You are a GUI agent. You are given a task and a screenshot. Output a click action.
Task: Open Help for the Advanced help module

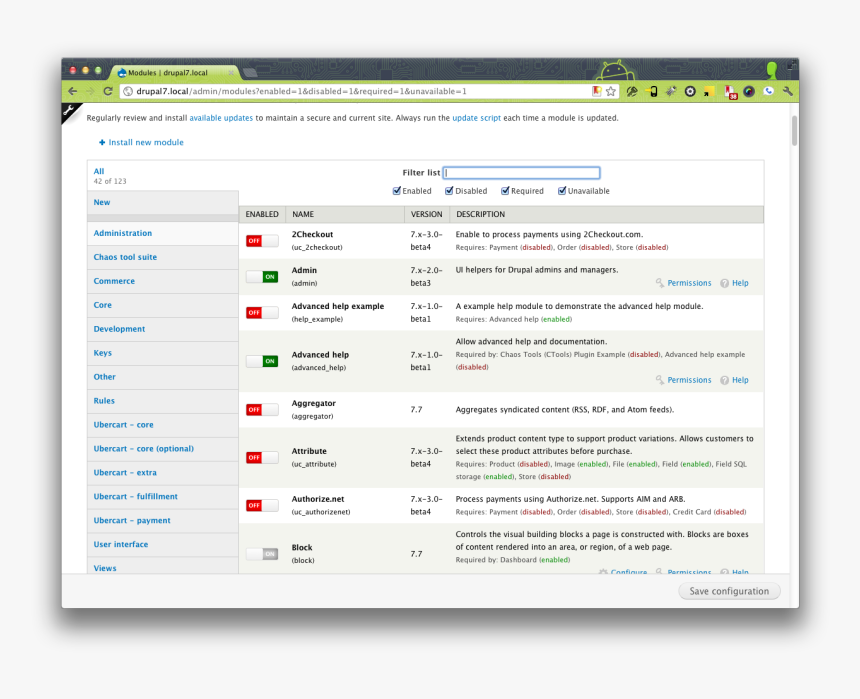[734, 380]
